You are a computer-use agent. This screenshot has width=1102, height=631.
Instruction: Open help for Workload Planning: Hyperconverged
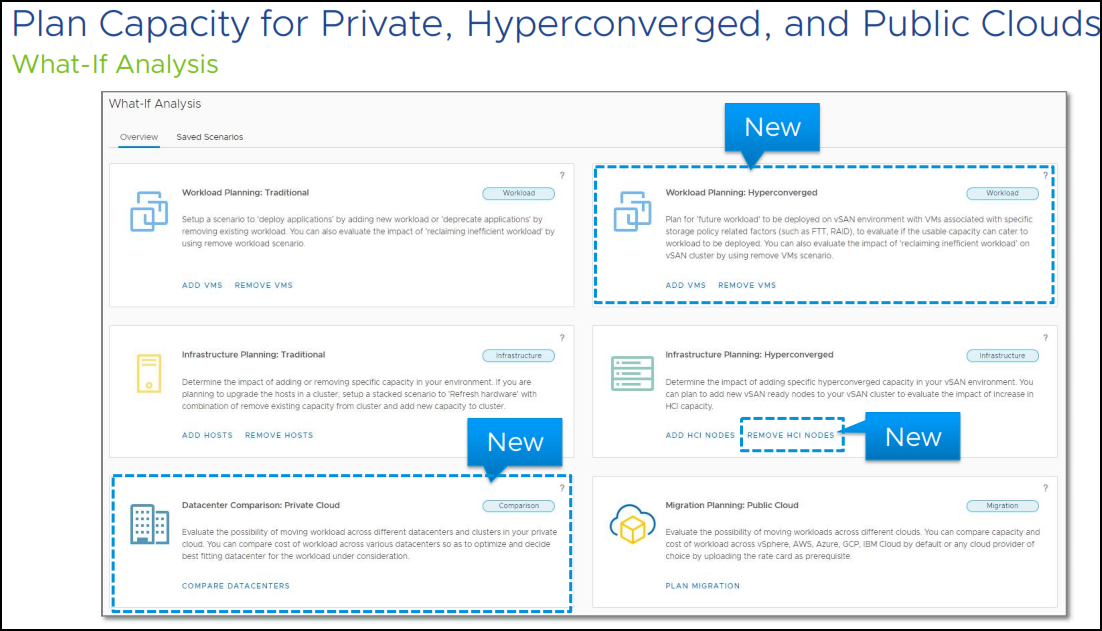pyautogui.click(x=1045, y=176)
